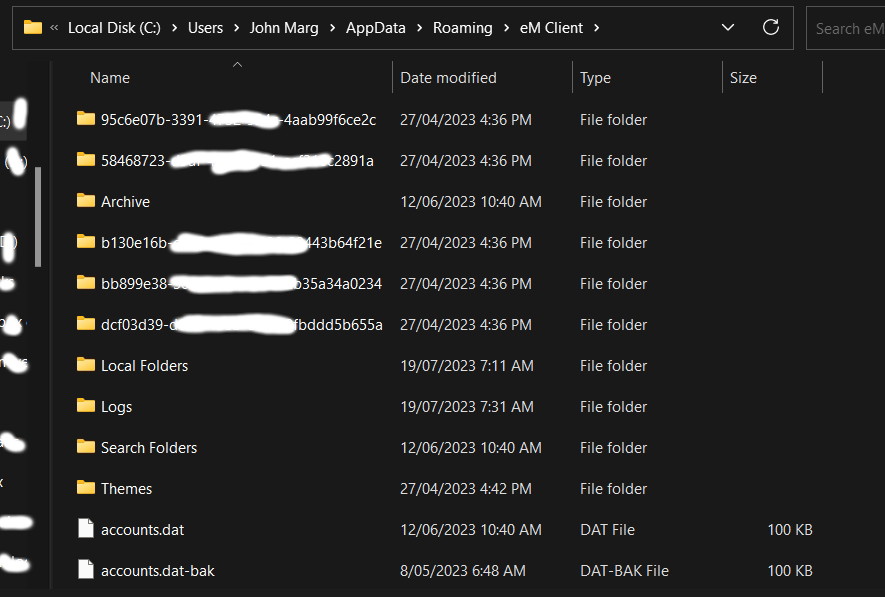Viewport: 885px width, 597px height.
Task: Go to AppData breadcrumb
Action: (x=375, y=28)
